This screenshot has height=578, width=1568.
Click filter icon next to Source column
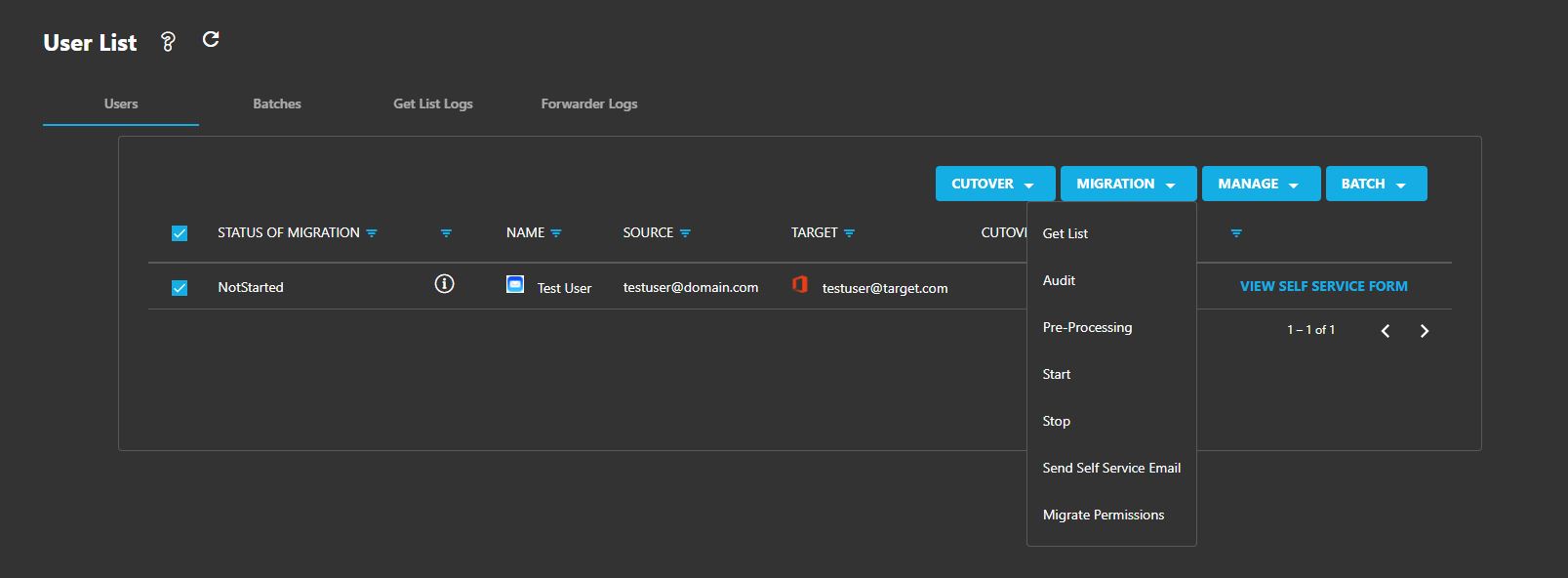click(685, 233)
